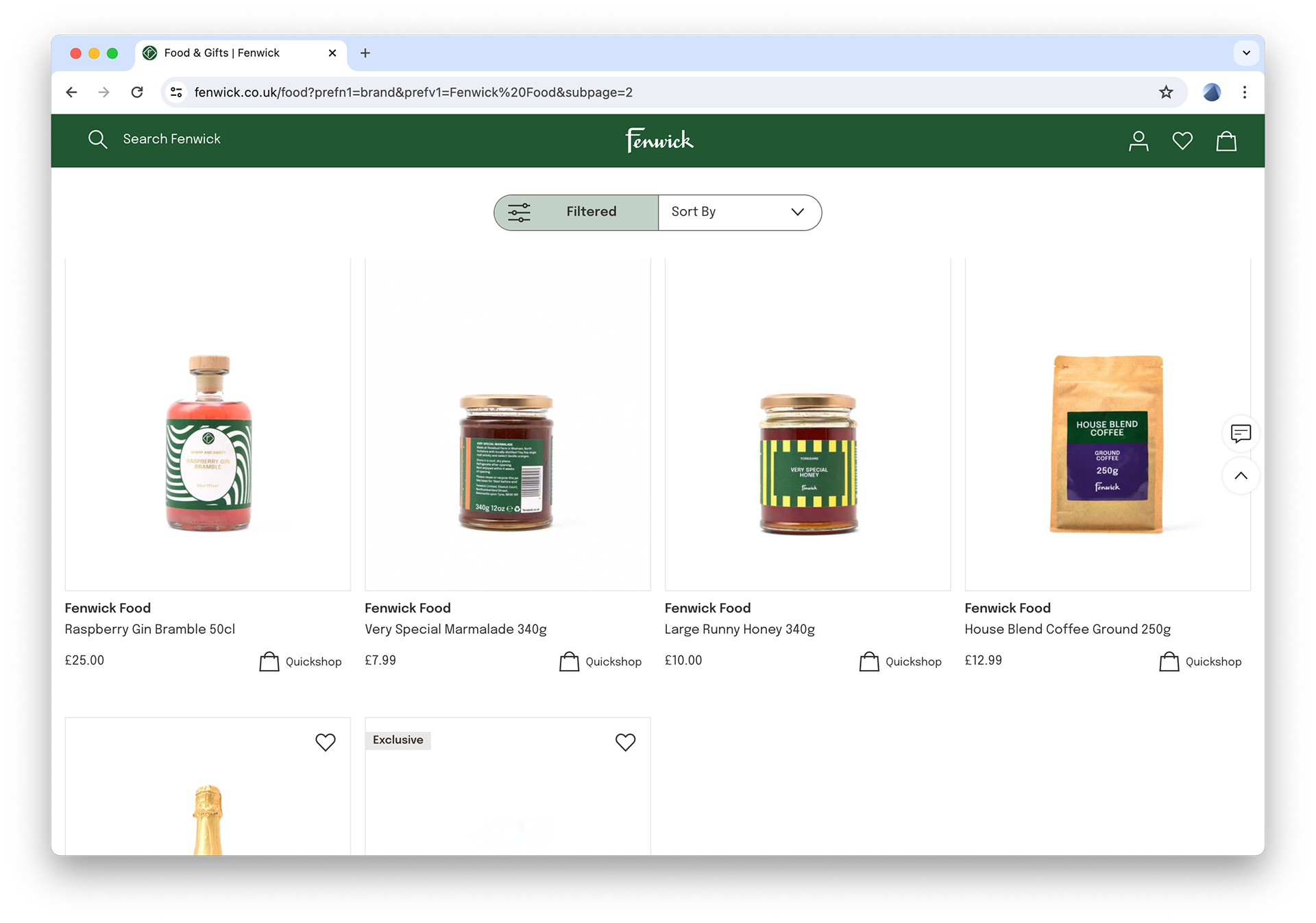This screenshot has height=923, width=1316.
Task: Click the scroll-to-top arrow button
Action: pos(1241,476)
